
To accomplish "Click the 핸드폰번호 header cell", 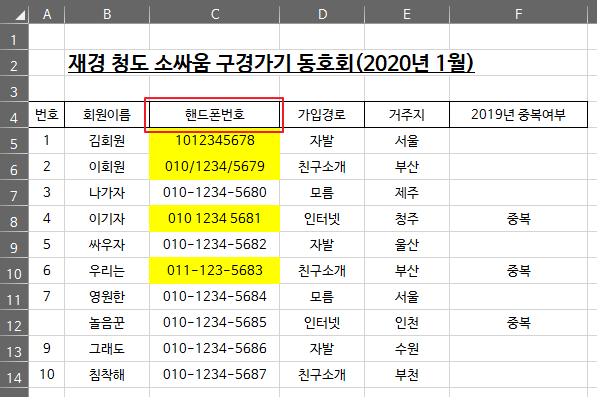I will (x=215, y=115).
